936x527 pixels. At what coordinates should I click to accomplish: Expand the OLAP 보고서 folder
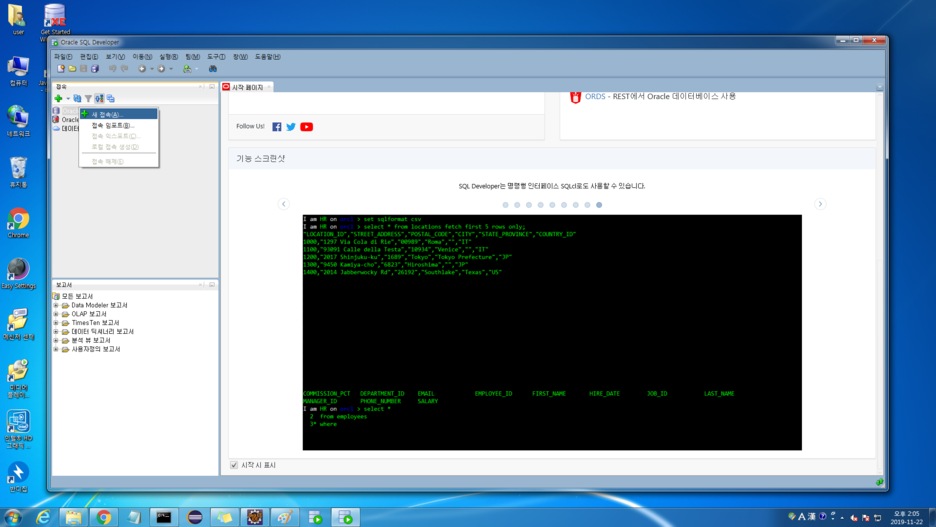(x=56, y=314)
